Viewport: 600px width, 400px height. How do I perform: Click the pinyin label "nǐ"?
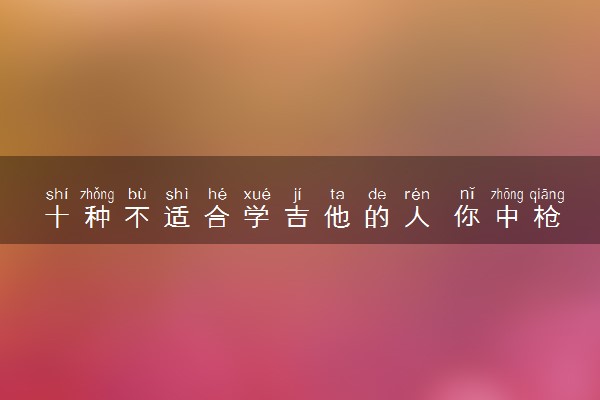coord(467,194)
